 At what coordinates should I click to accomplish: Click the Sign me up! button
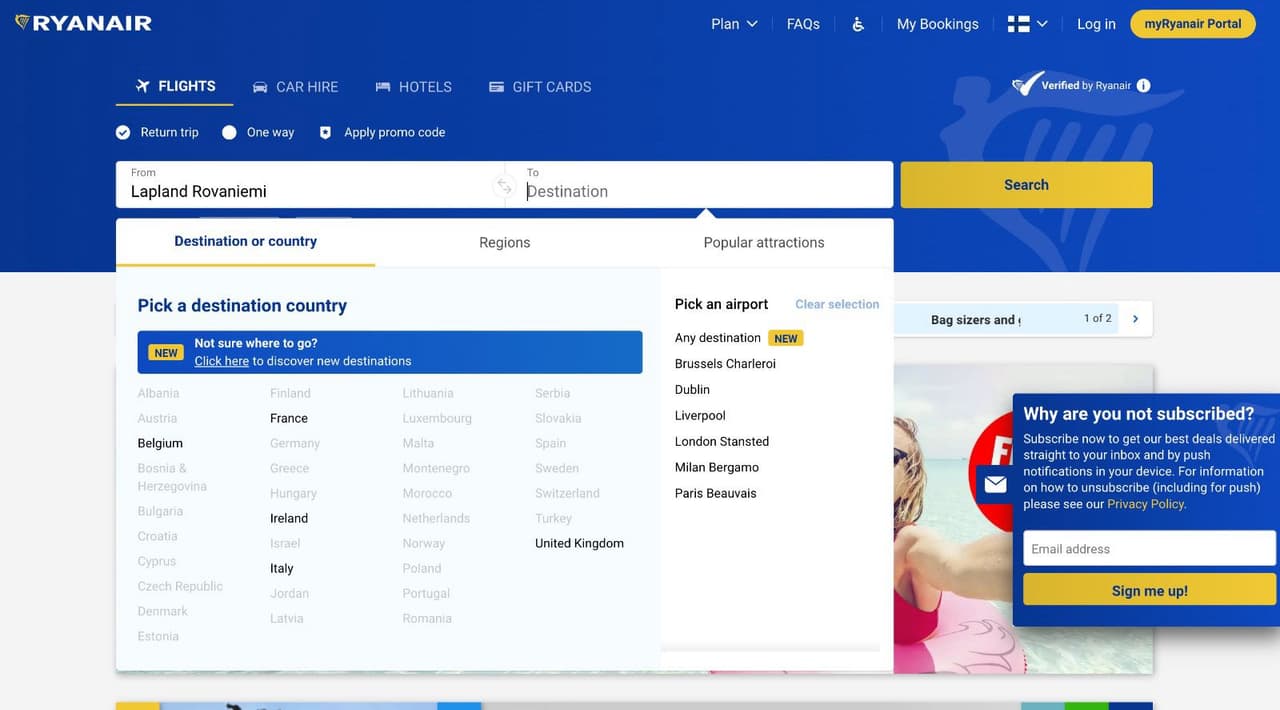click(1149, 590)
